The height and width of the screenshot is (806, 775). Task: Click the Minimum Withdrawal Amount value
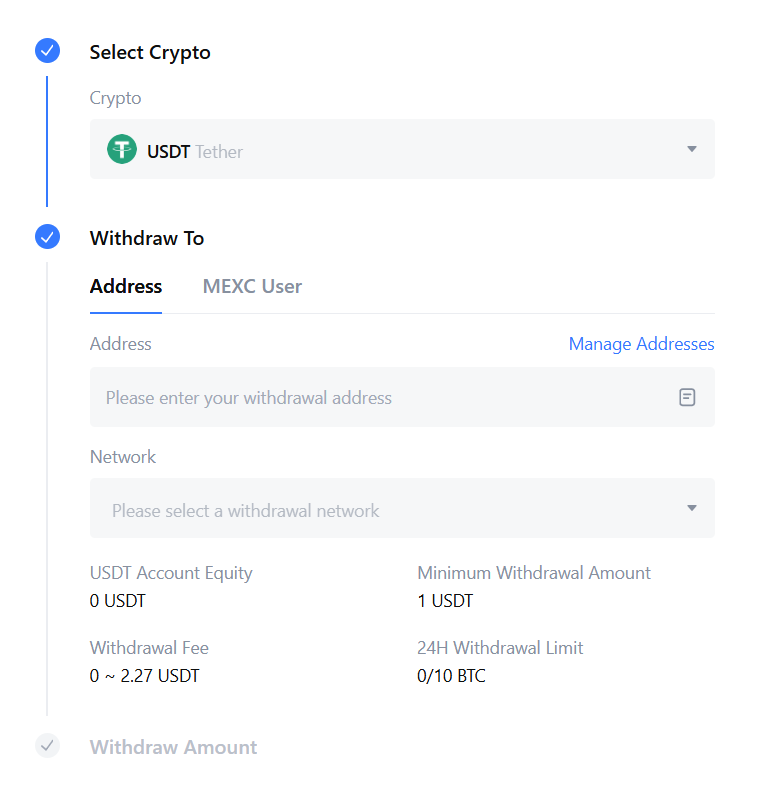pyautogui.click(x=443, y=600)
